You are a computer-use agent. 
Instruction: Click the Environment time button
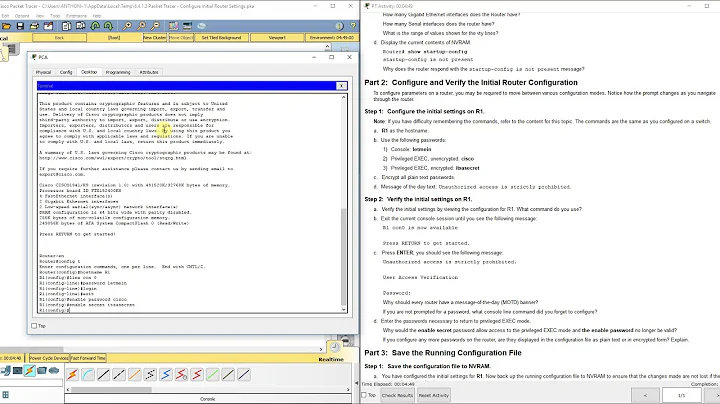332,38
